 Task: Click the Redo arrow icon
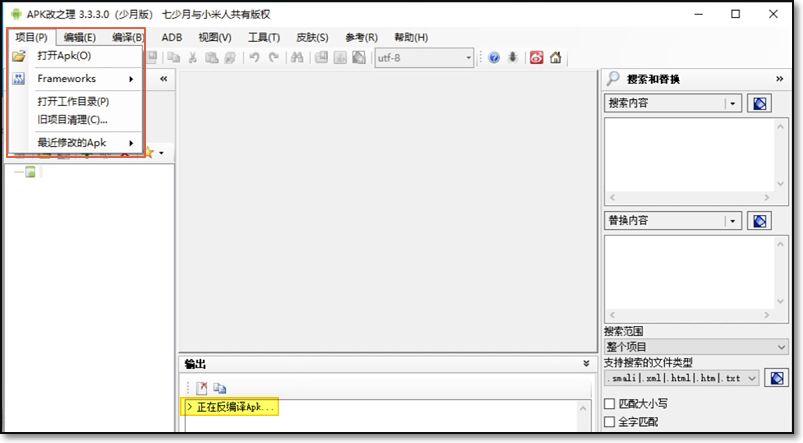pyautogui.click(x=274, y=57)
